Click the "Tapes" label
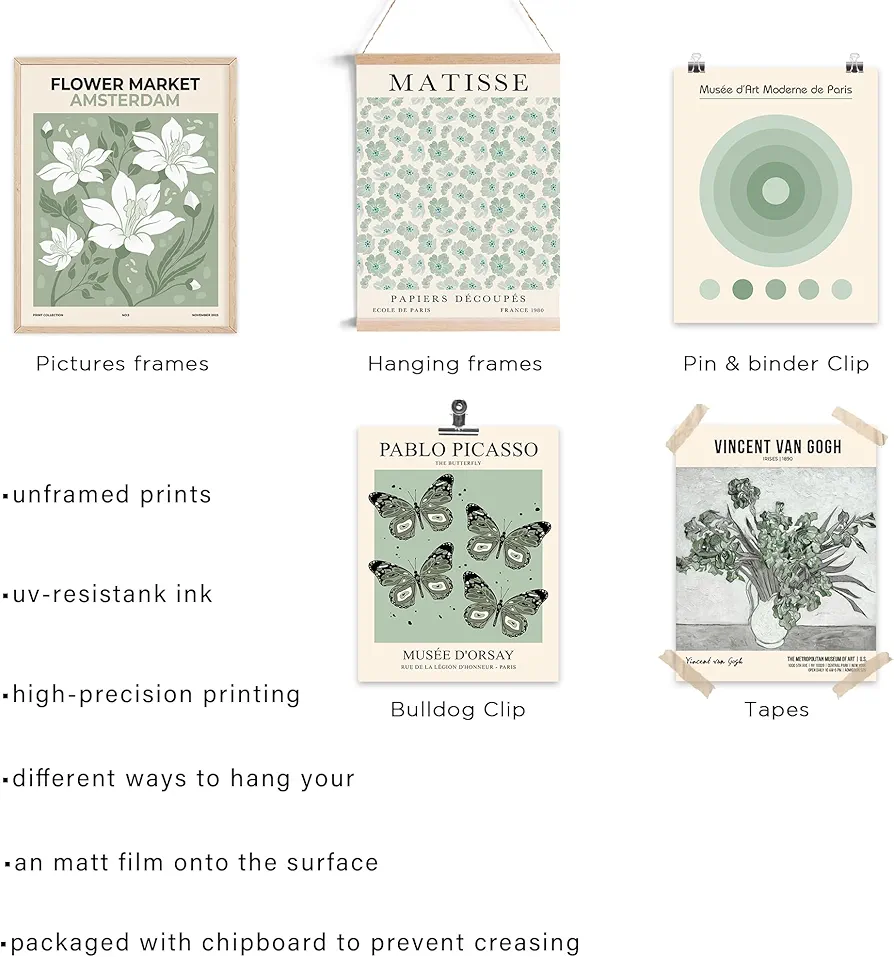Screen dimensions: 894x957 pos(776,709)
